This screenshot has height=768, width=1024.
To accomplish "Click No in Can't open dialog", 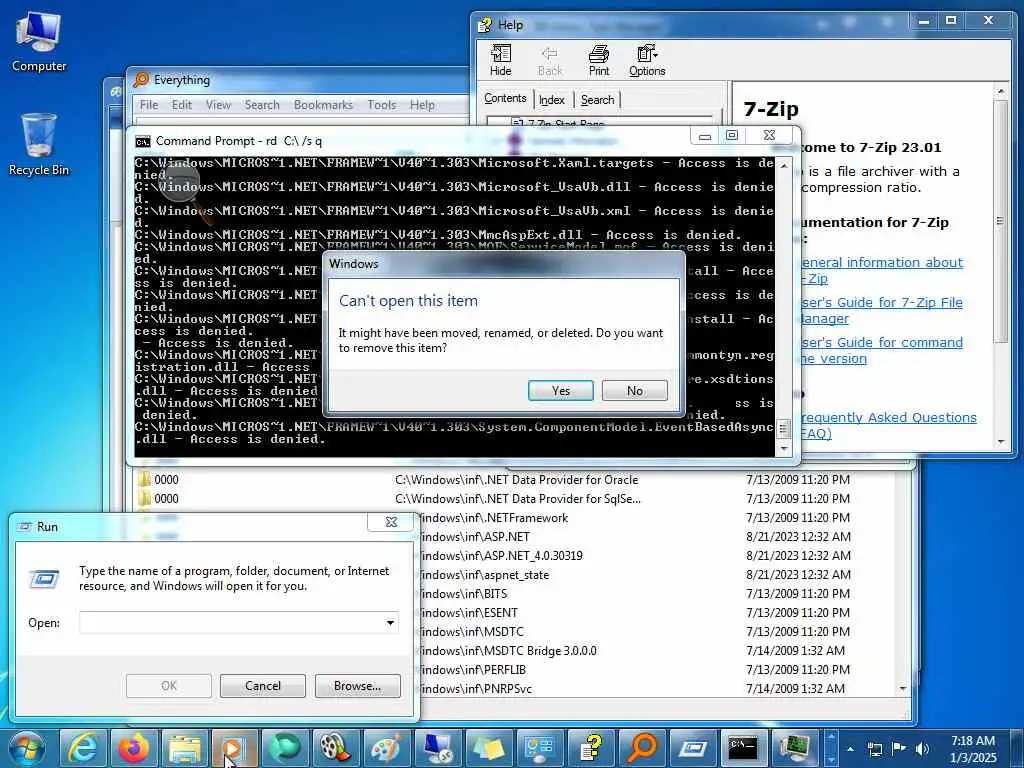I will [635, 391].
